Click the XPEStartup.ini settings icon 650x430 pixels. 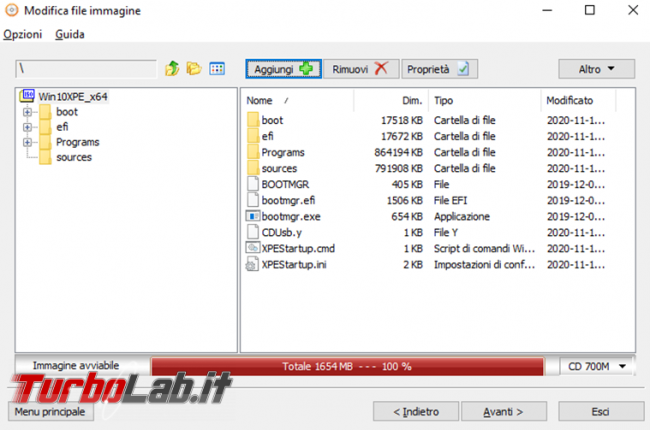[252, 264]
